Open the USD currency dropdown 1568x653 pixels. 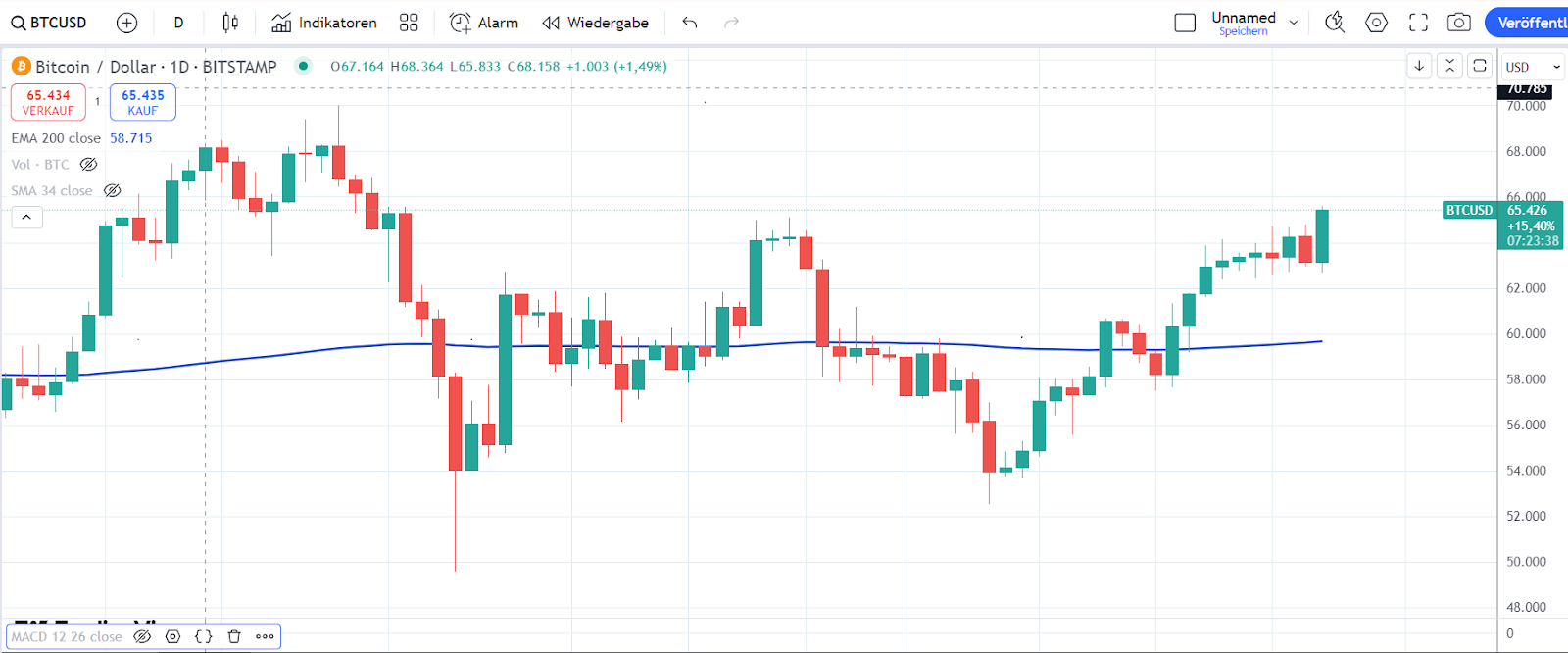point(1534,67)
